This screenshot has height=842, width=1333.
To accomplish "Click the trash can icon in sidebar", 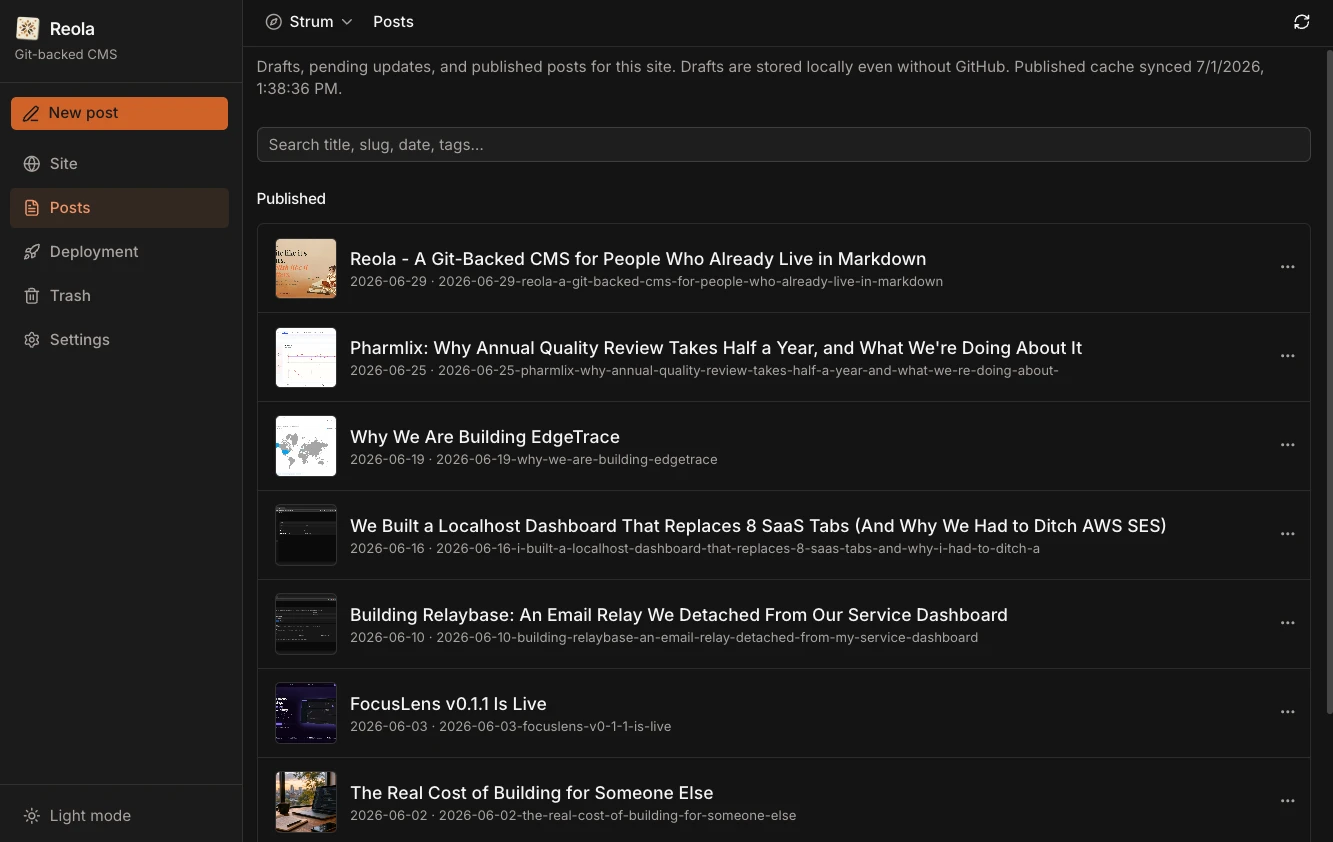I will pyautogui.click(x=32, y=296).
